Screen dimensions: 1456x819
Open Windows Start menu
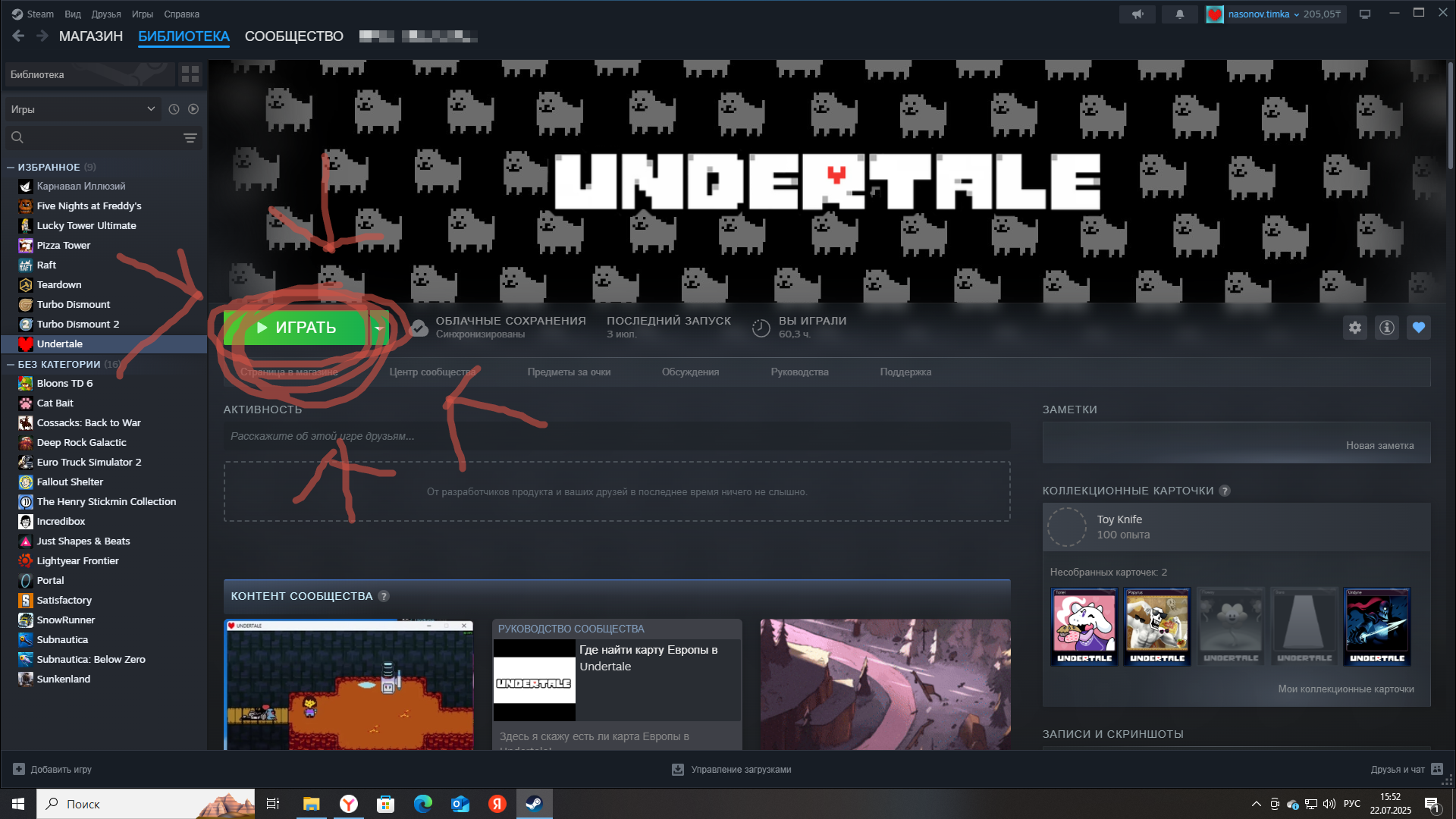pos(18,804)
